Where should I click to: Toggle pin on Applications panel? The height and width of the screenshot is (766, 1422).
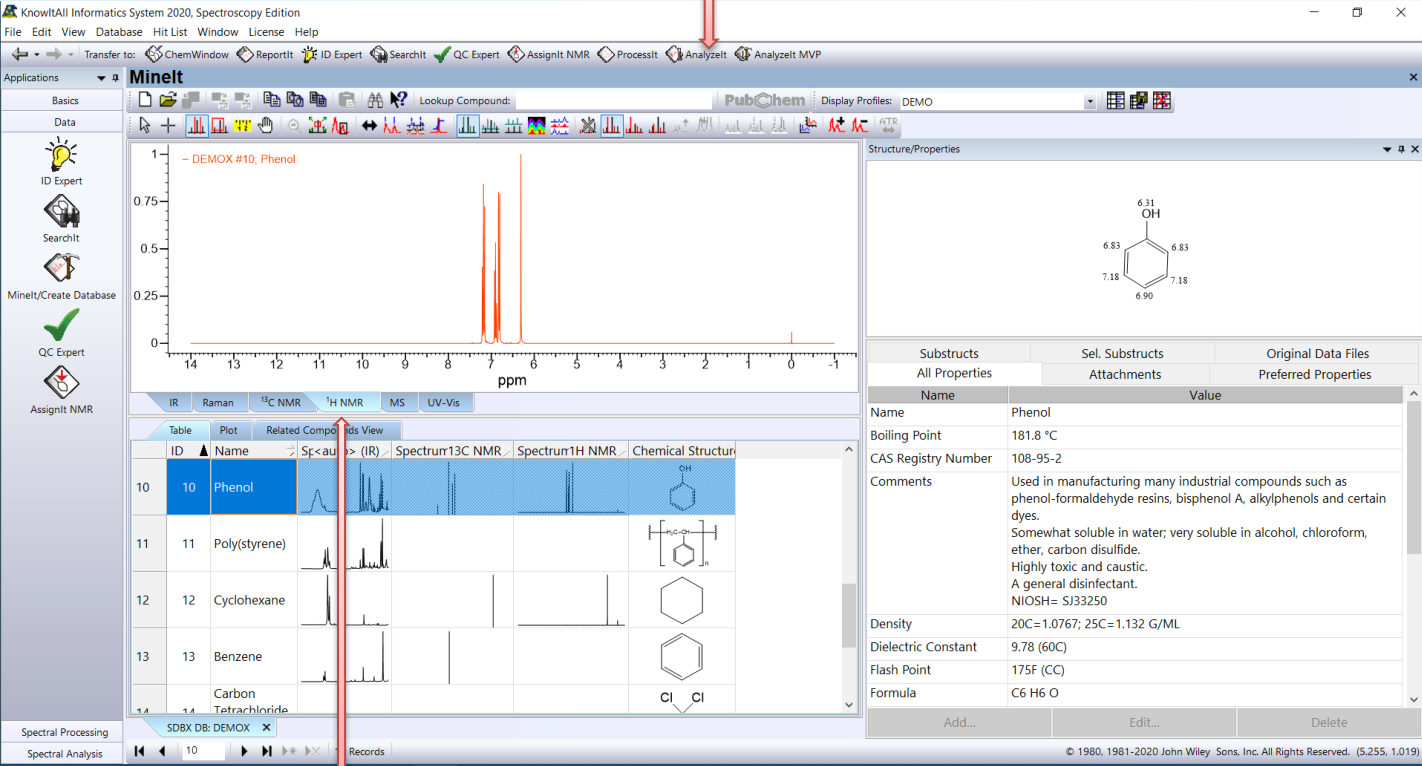pos(116,78)
